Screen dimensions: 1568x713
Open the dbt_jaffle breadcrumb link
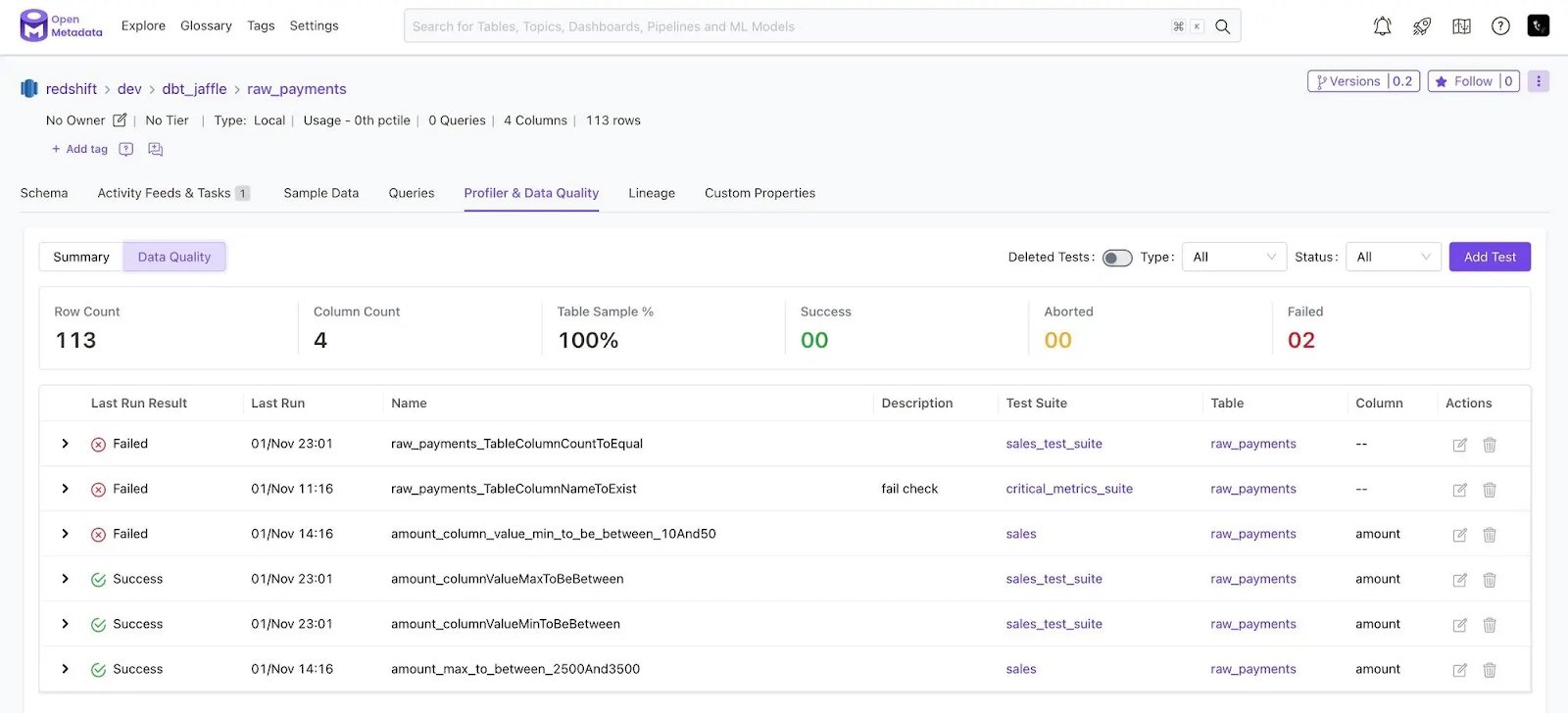pyautogui.click(x=194, y=89)
